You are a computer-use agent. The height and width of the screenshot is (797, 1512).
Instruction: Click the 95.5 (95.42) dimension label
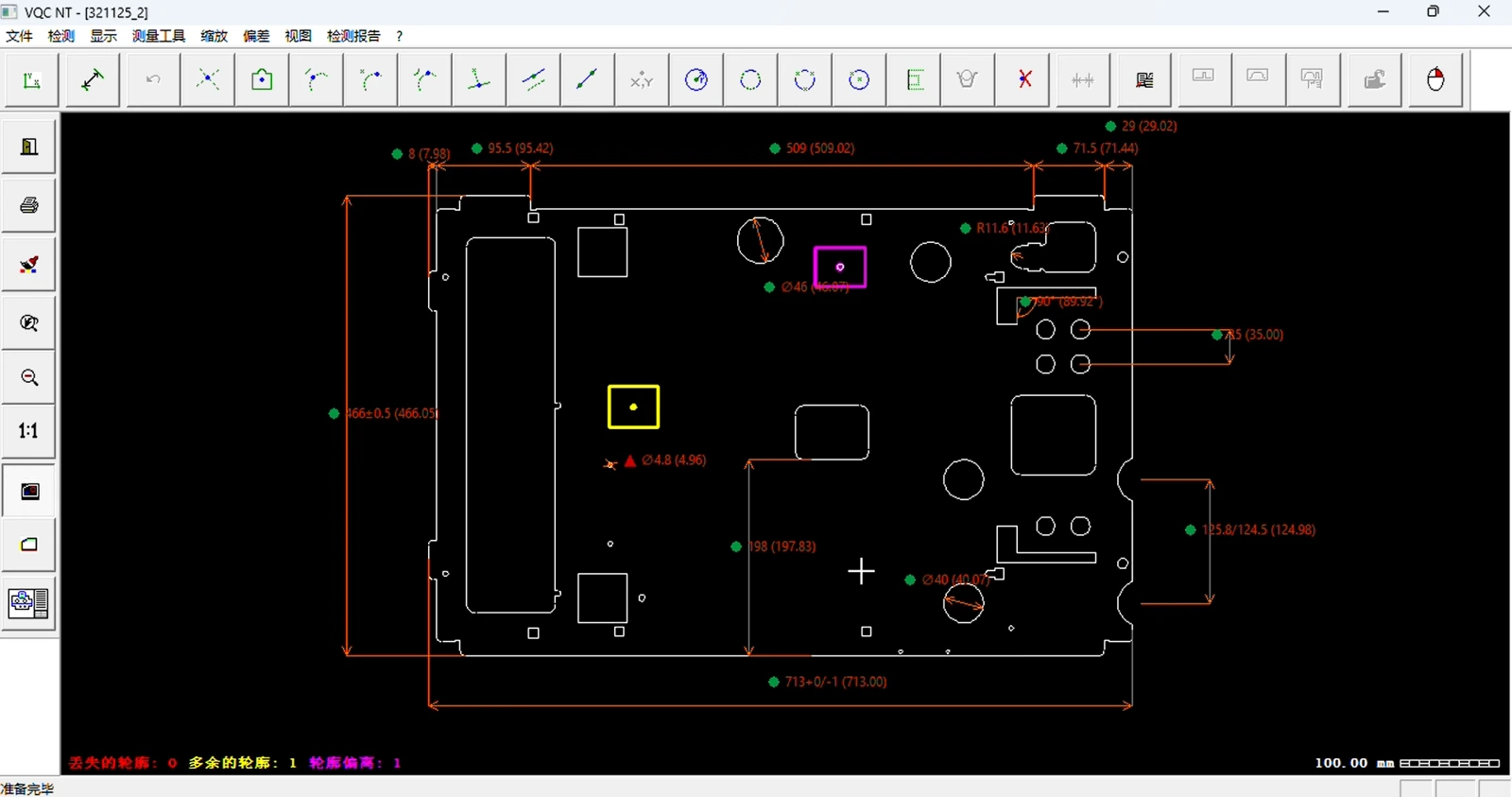521,148
